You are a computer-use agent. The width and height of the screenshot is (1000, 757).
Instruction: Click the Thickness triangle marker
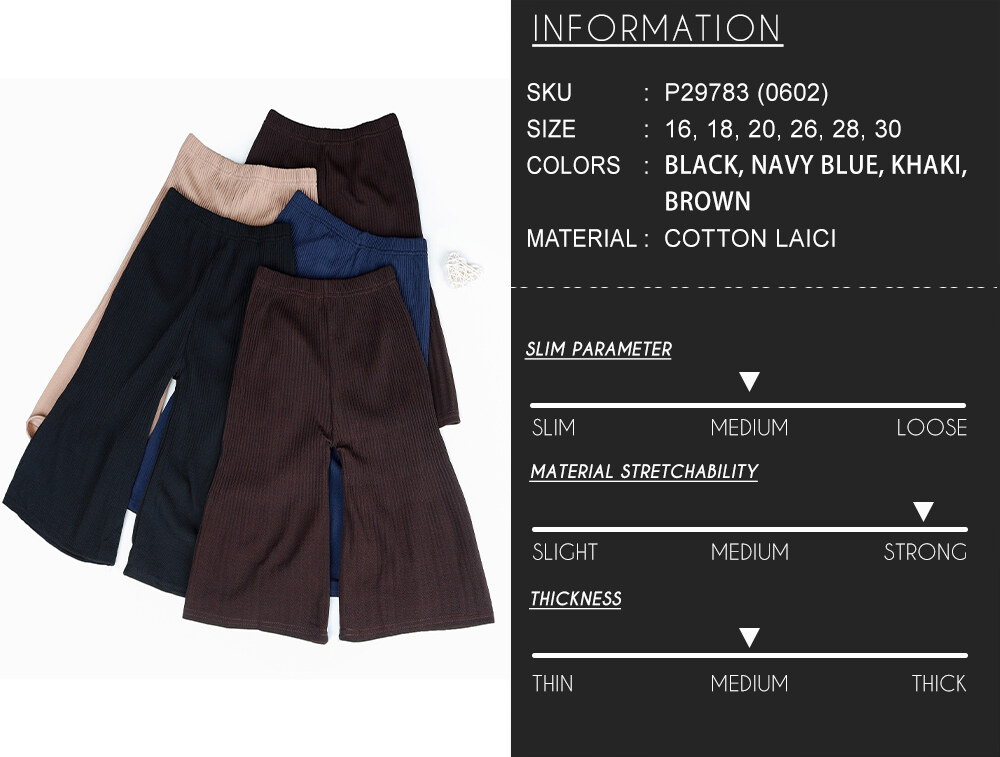click(749, 637)
